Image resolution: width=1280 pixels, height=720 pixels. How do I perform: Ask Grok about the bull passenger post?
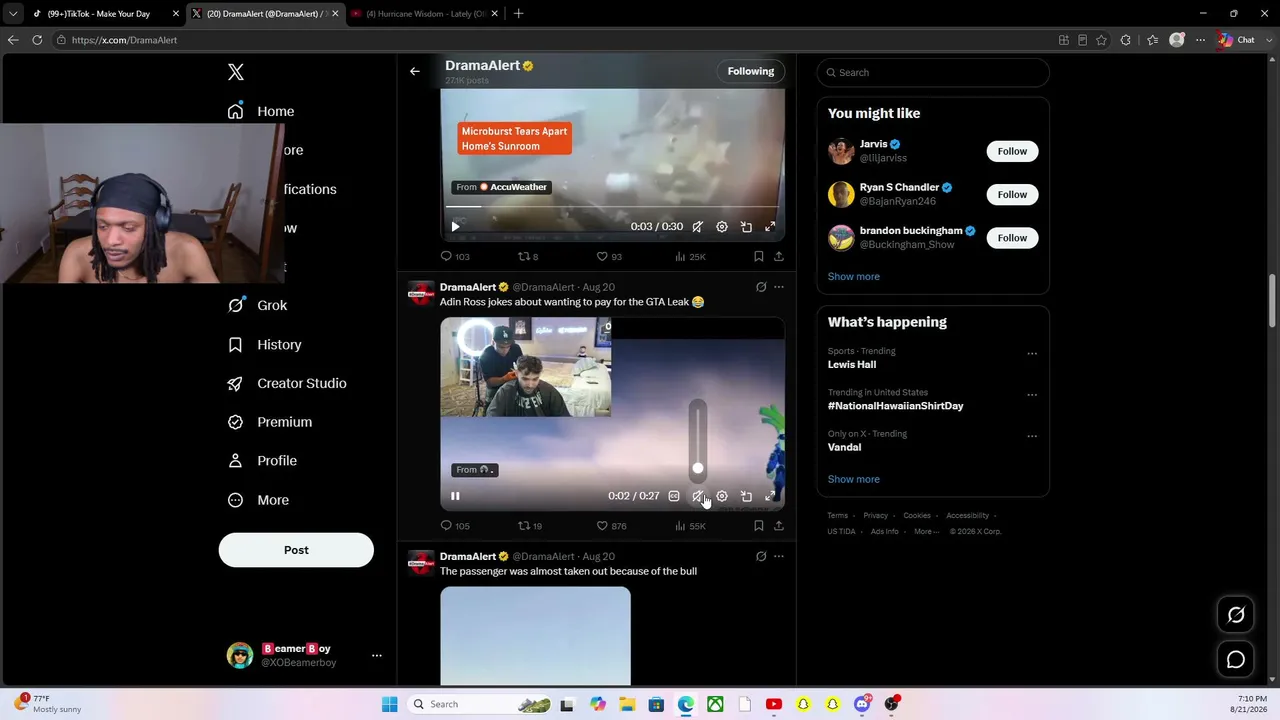click(x=761, y=556)
